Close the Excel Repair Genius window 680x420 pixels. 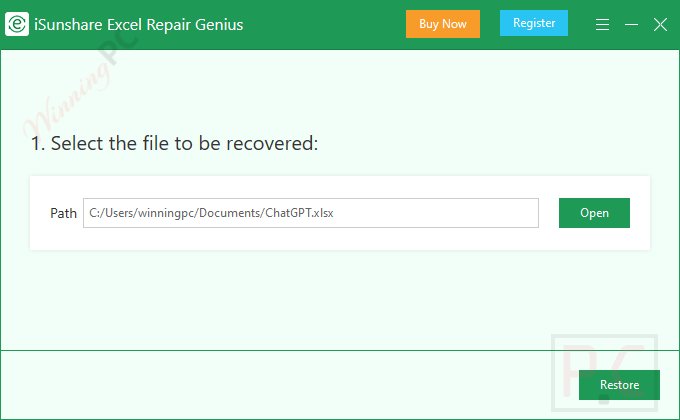pos(660,25)
